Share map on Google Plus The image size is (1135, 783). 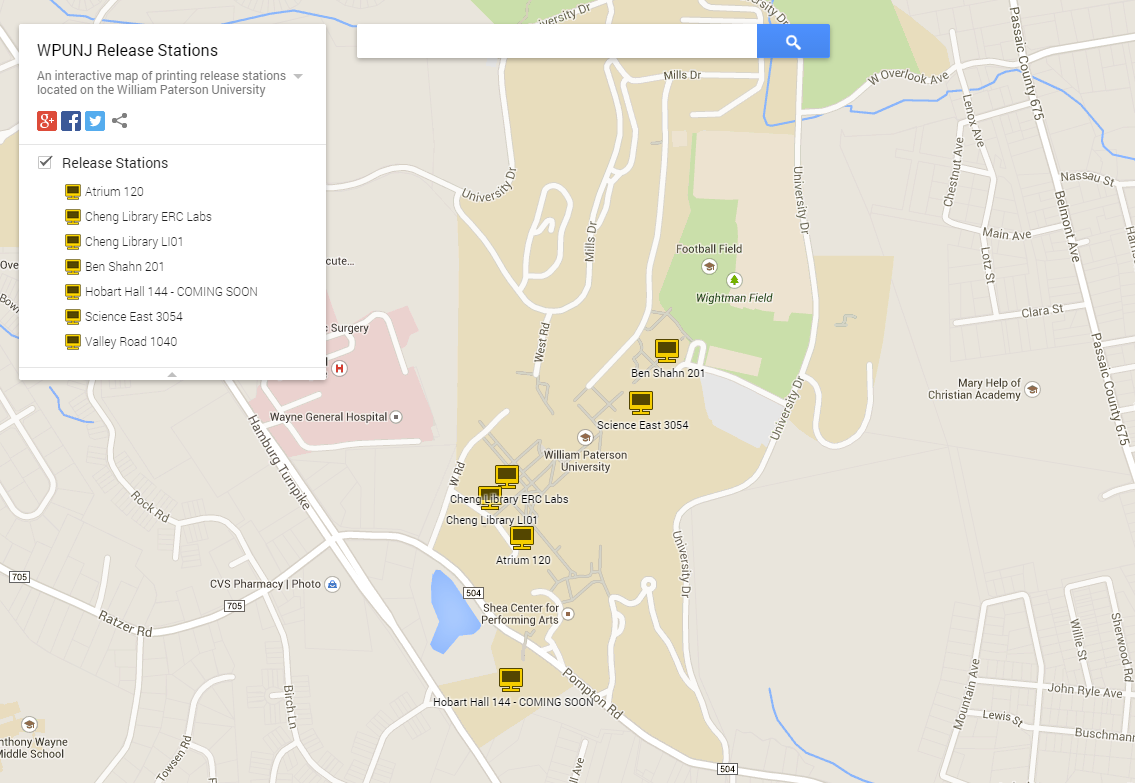click(47, 121)
